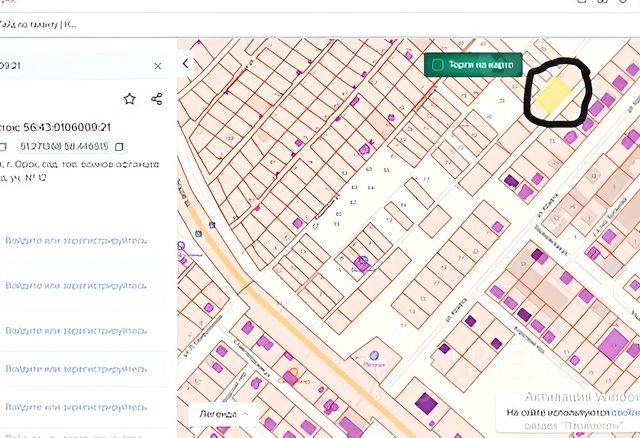This screenshot has width=640, height=438.
Task: Close the cadastral search panel
Action: [x=158, y=66]
